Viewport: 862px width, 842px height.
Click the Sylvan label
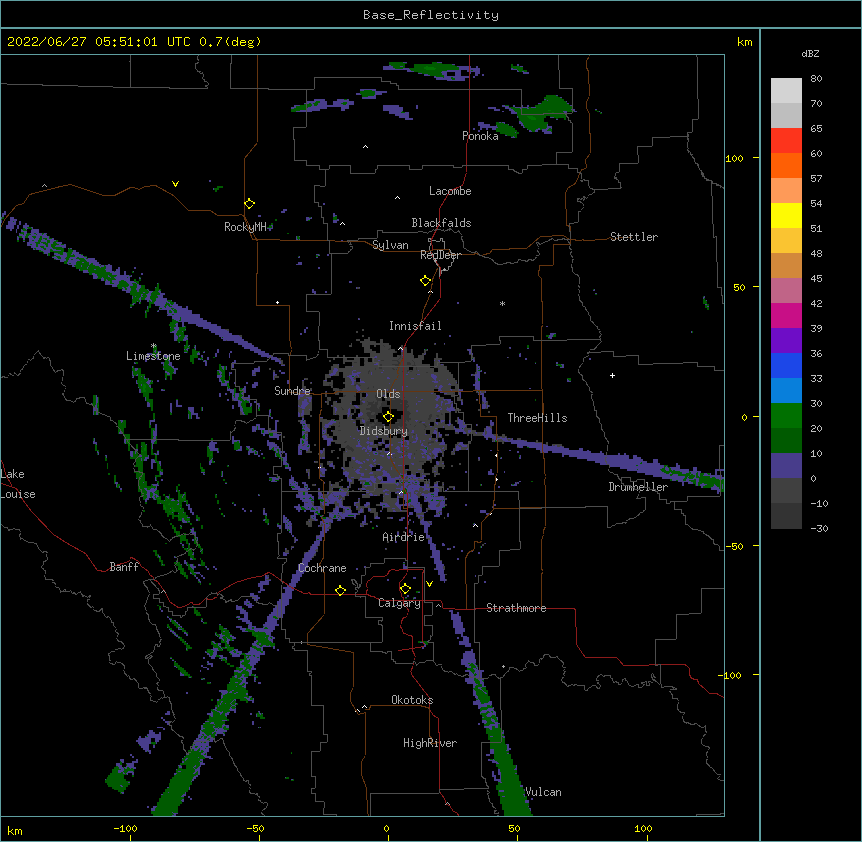pos(390,245)
